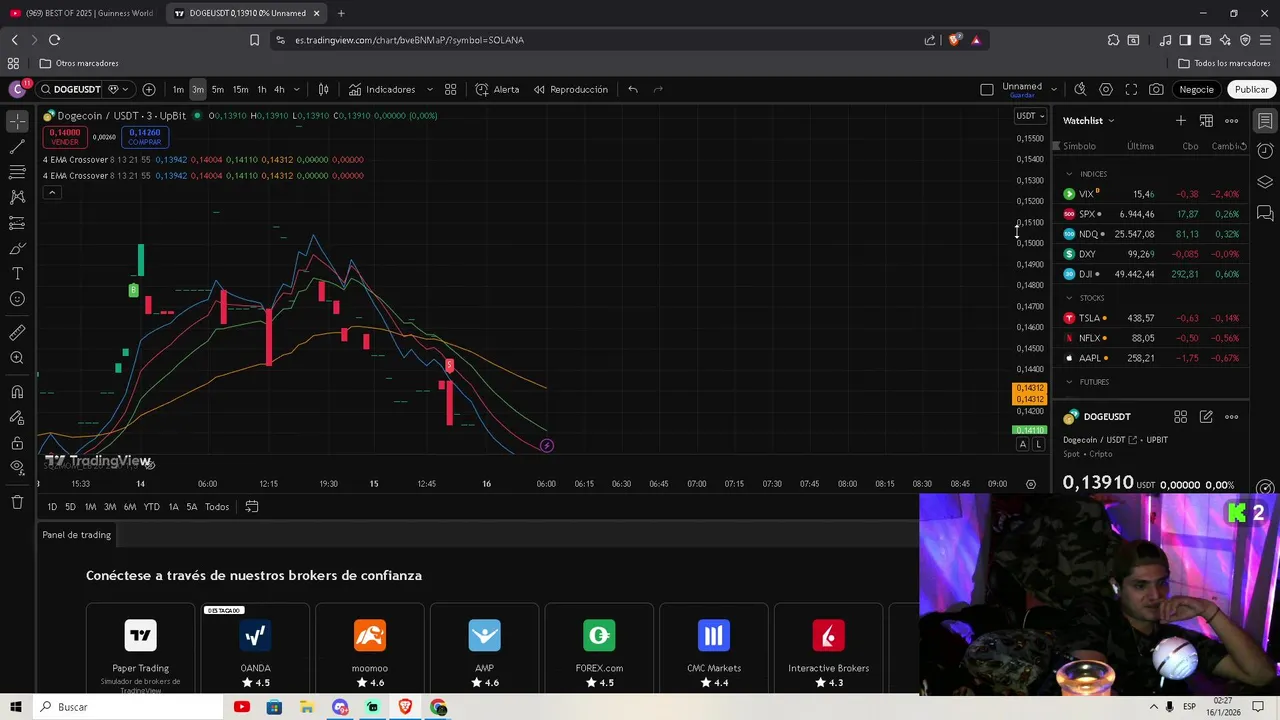Viewport: 1280px width, 720px height.
Task: Select the 15m timeframe
Action: (x=240, y=89)
